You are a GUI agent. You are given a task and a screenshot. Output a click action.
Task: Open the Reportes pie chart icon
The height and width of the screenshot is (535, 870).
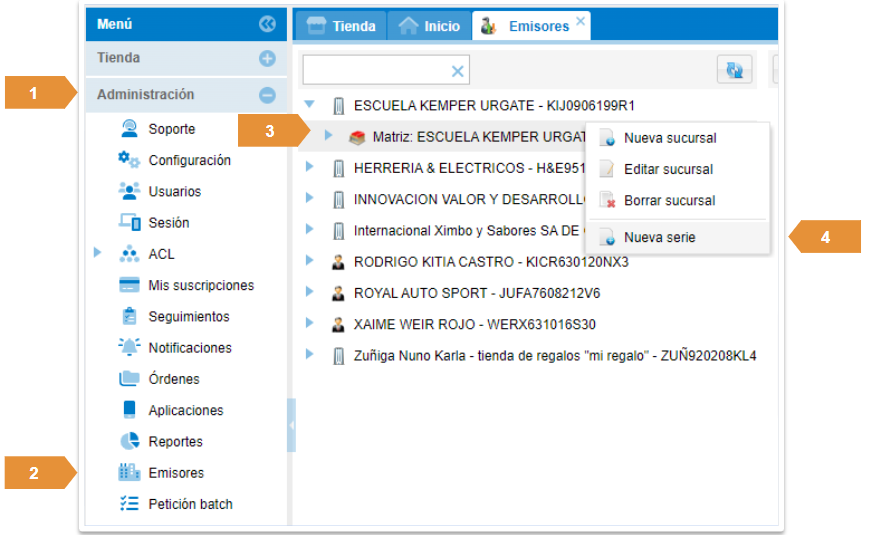[129, 441]
